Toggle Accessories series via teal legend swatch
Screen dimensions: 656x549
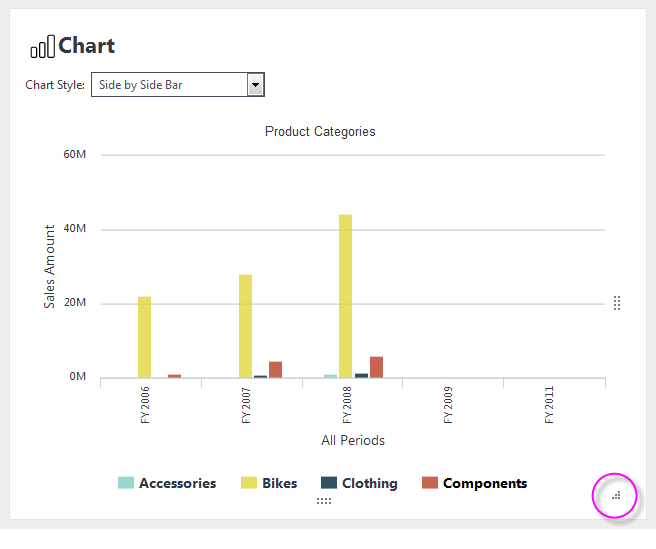(x=126, y=483)
